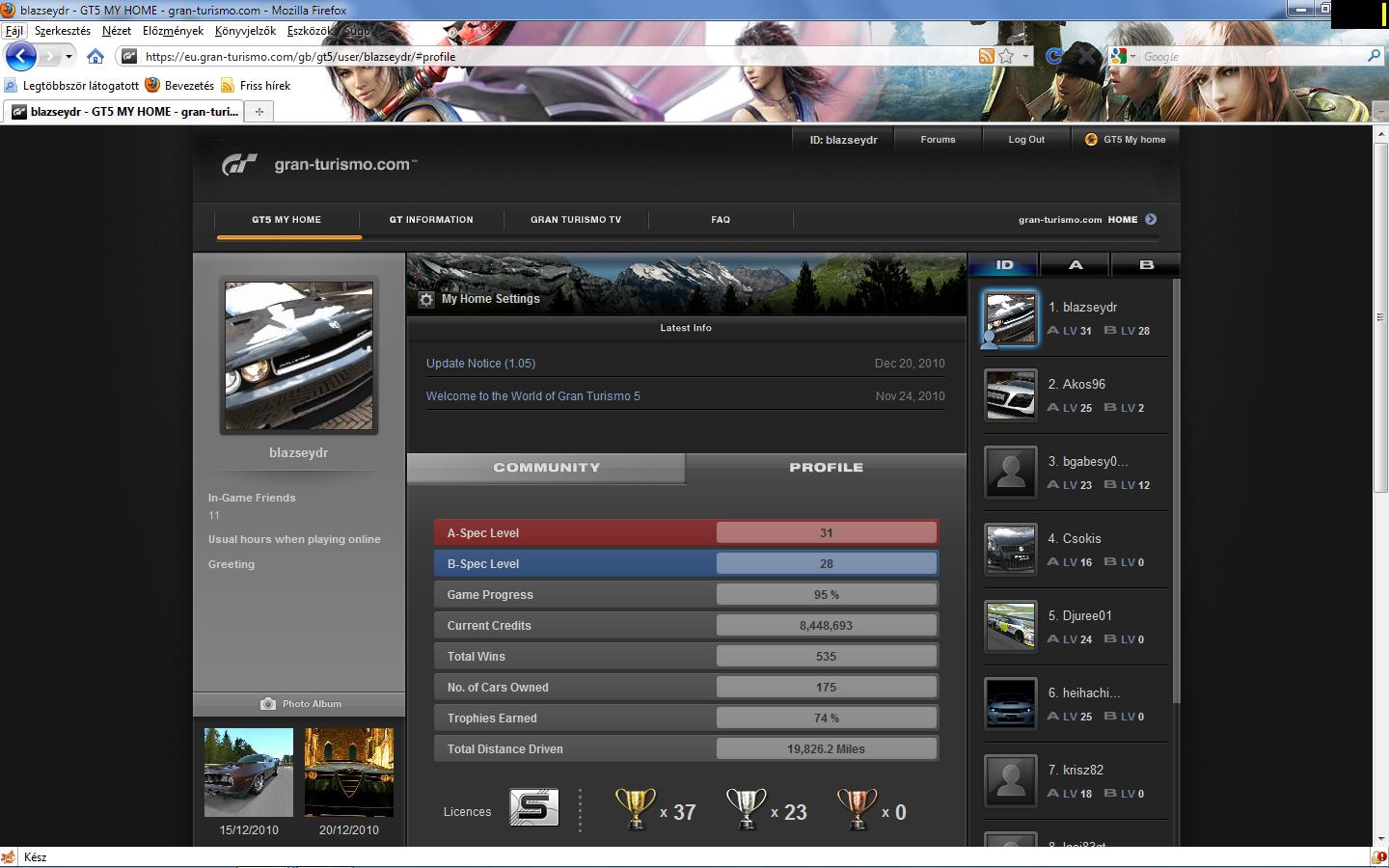Open the Könyvjelzők menu

pos(245,31)
